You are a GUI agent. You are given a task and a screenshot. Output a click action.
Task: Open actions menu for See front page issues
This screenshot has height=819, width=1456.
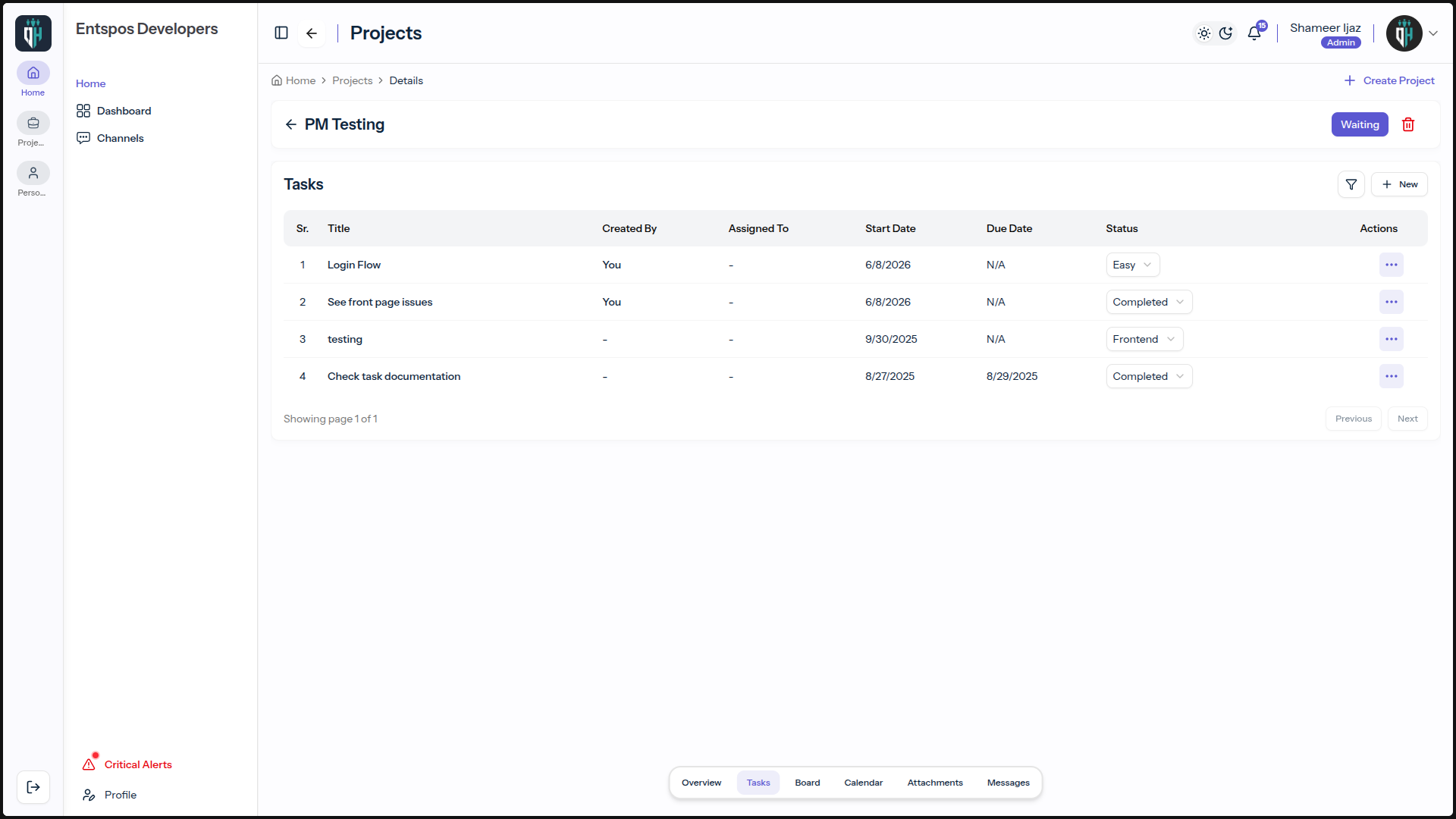click(1392, 302)
